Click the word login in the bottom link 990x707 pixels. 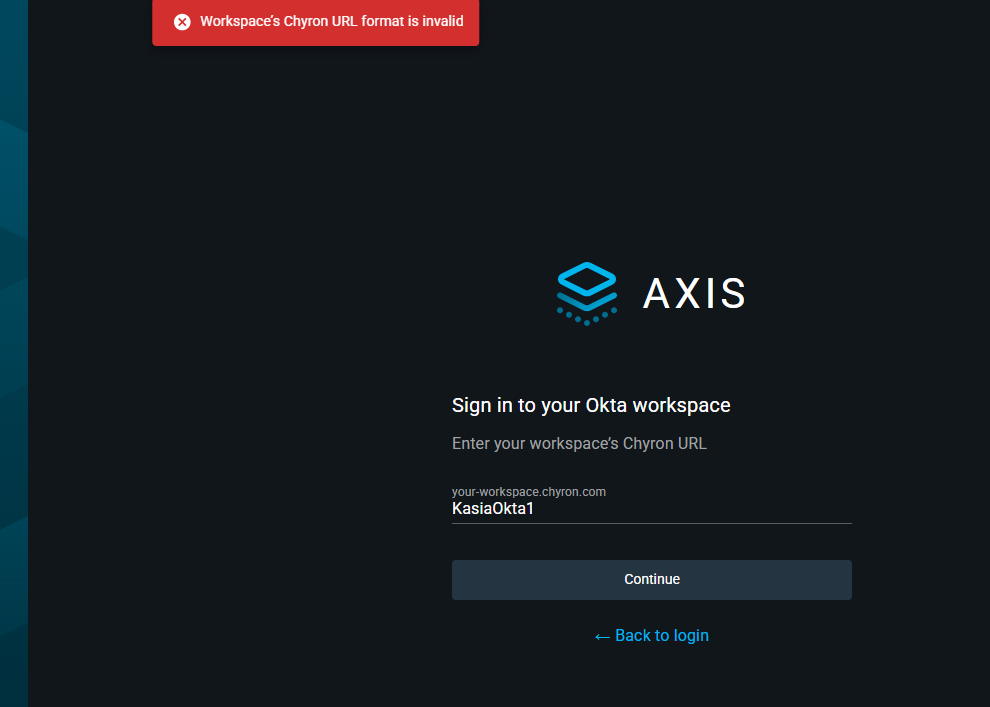[688, 636]
